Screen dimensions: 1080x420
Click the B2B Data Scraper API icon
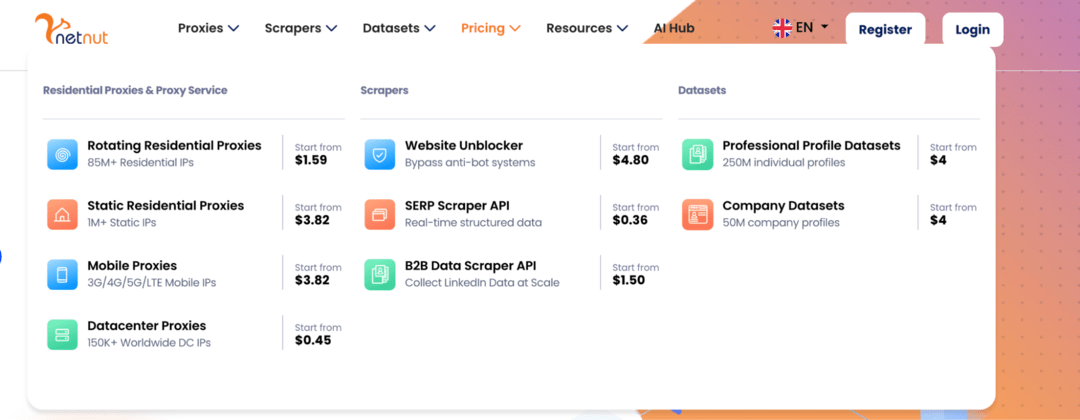click(x=380, y=274)
